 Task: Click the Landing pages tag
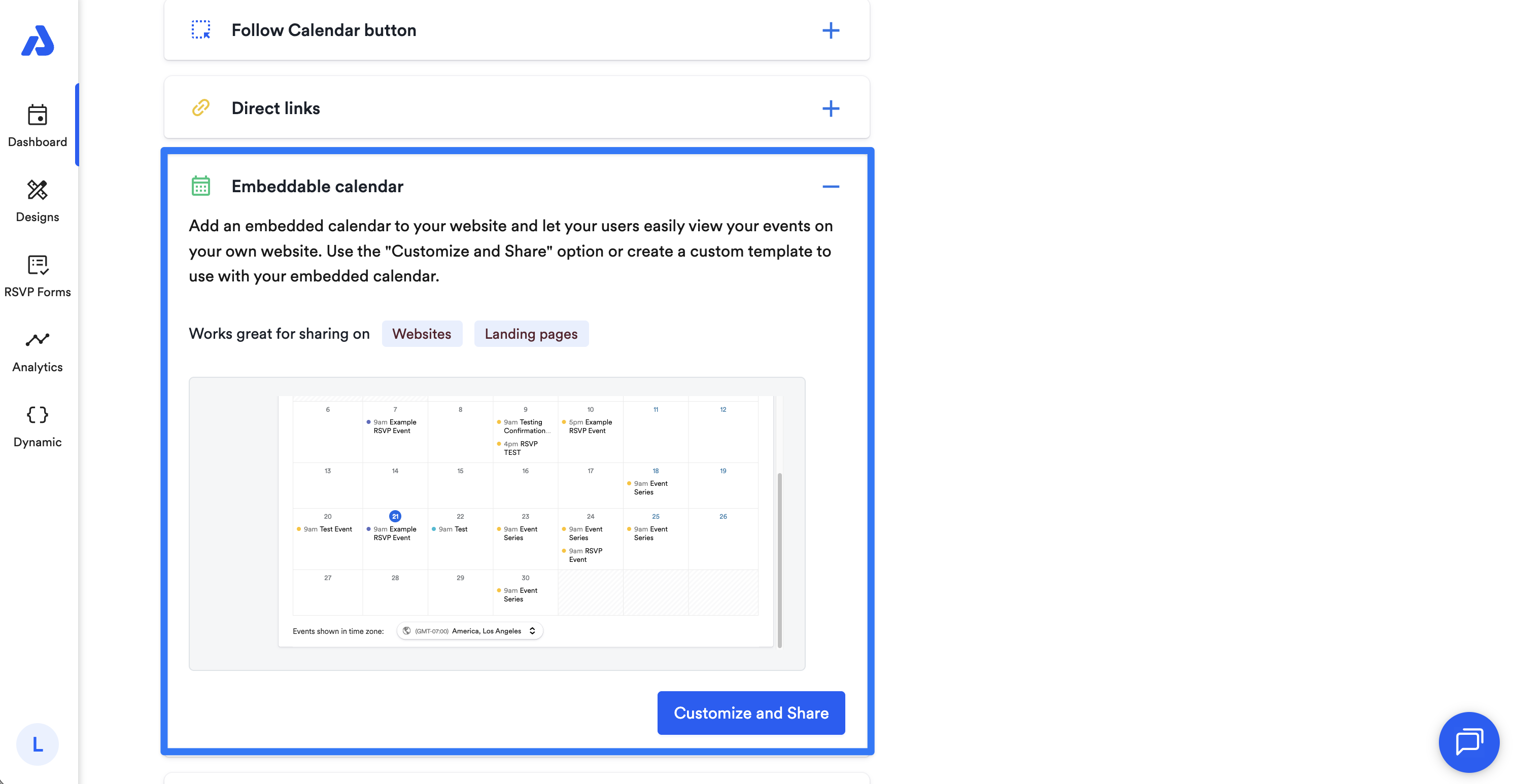coord(531,334)
